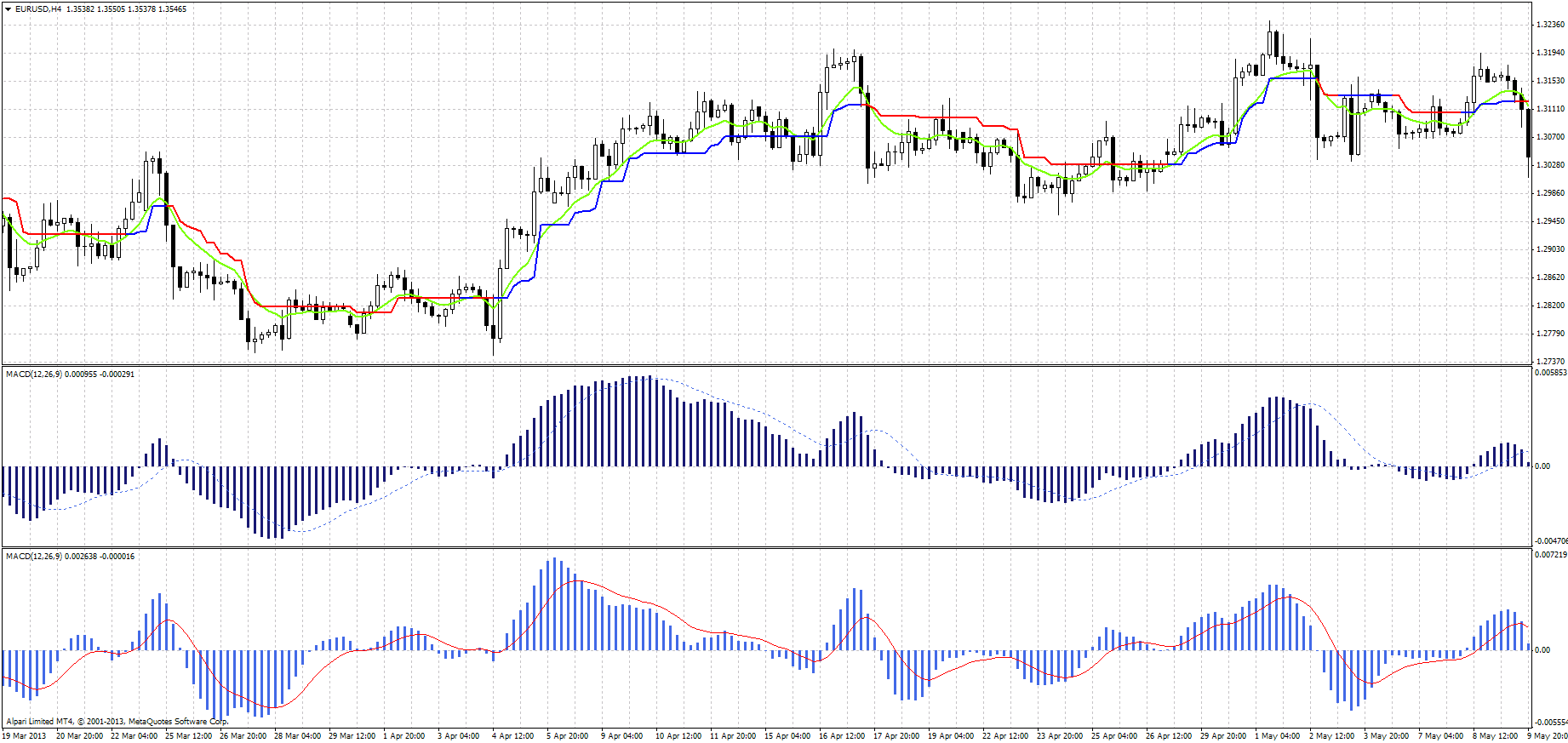This screenshot has height=743, width=1568.
Task: Click the 9 Apr 04:00 time label
Action: coord(622,736)
